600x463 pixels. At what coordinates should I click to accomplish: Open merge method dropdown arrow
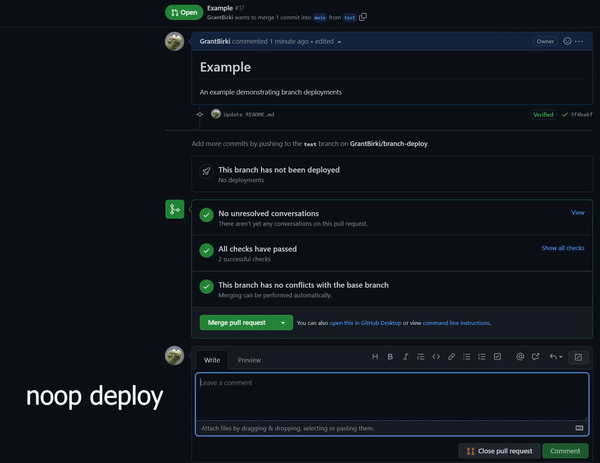[283, 323]
